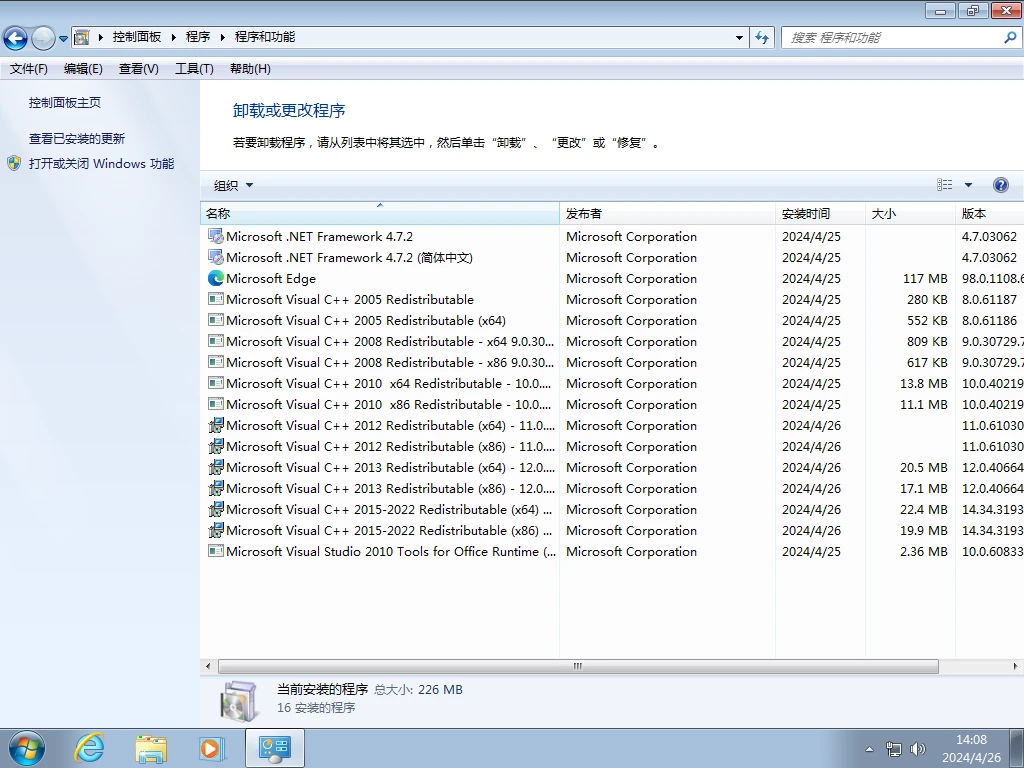Select Visual C++ 2012 (x64) icon

click(216, 425)
